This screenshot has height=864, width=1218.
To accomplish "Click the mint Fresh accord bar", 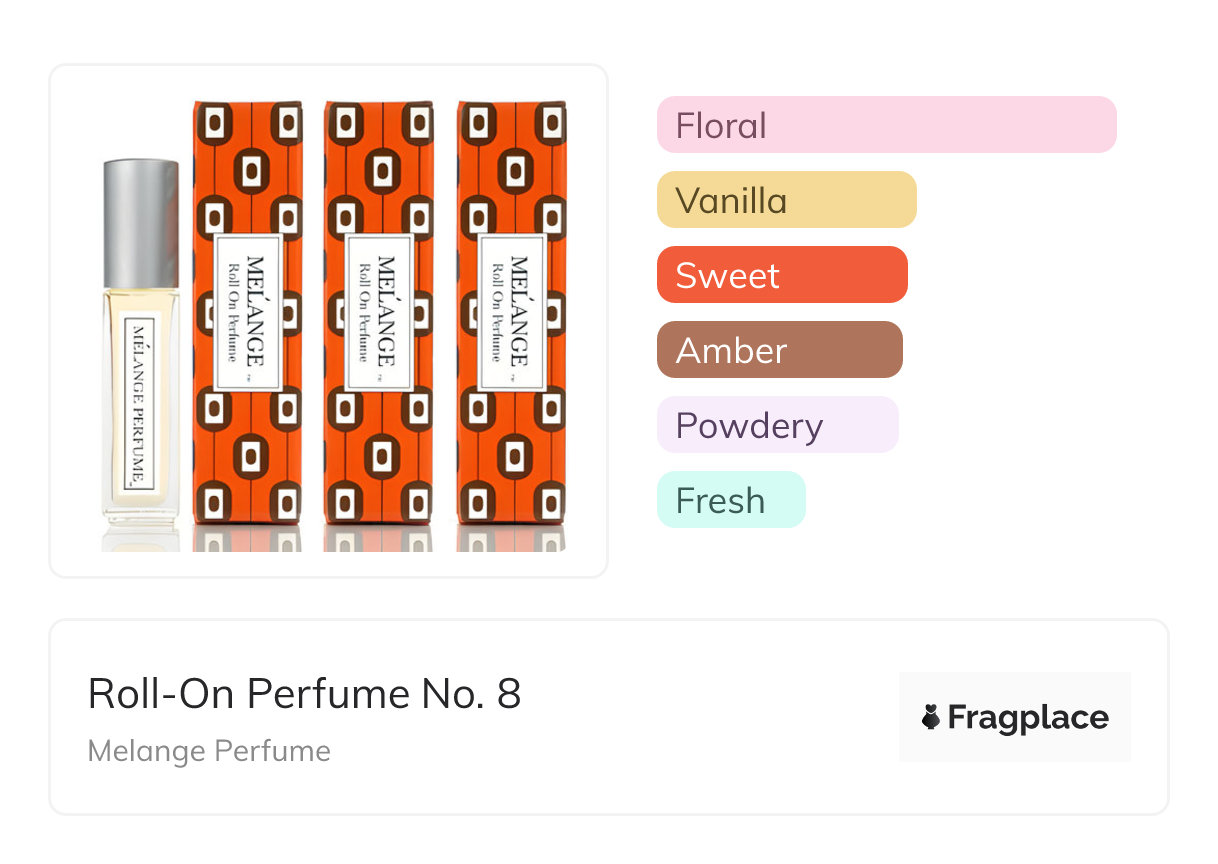I will pos(731,500).
